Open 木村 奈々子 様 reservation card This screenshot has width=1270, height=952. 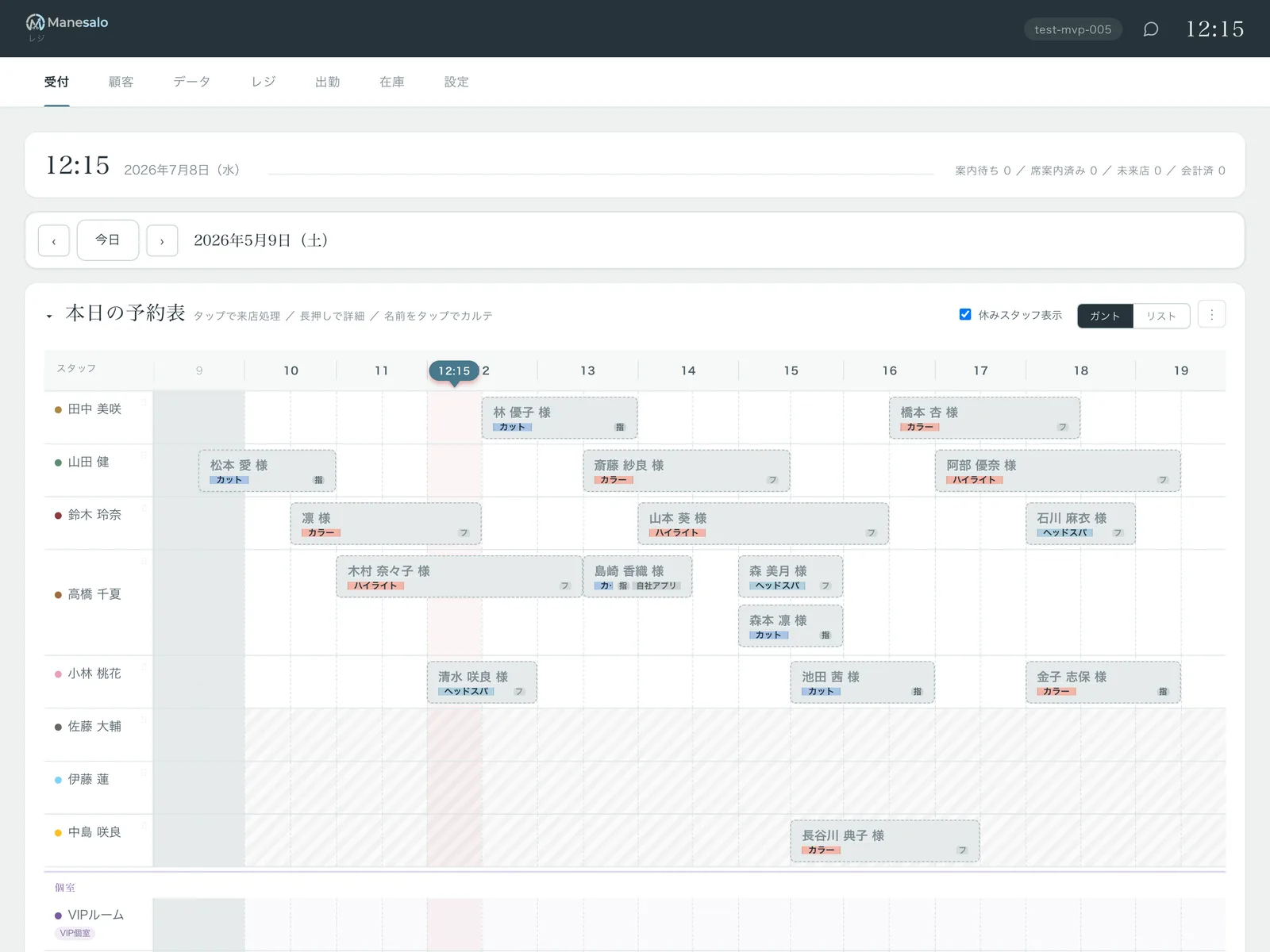click(x=460, y=577)
